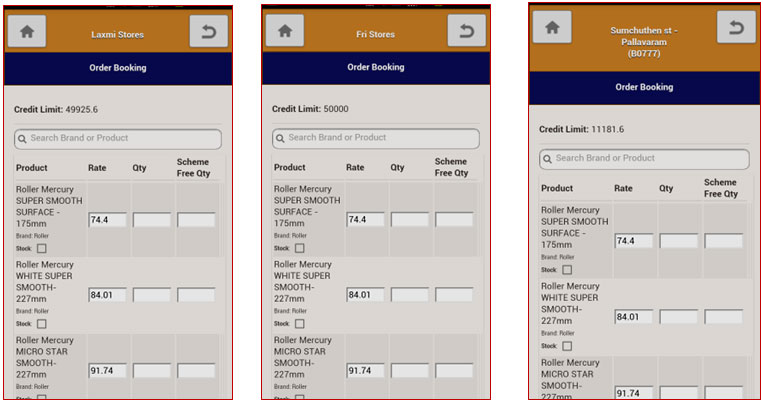The height and width of the screenshot is (403, 763).
Task: Select Scheme Free Qty for WHITE SUPER SMOOTH in Laxmi Stores
Action: [196, 295]
